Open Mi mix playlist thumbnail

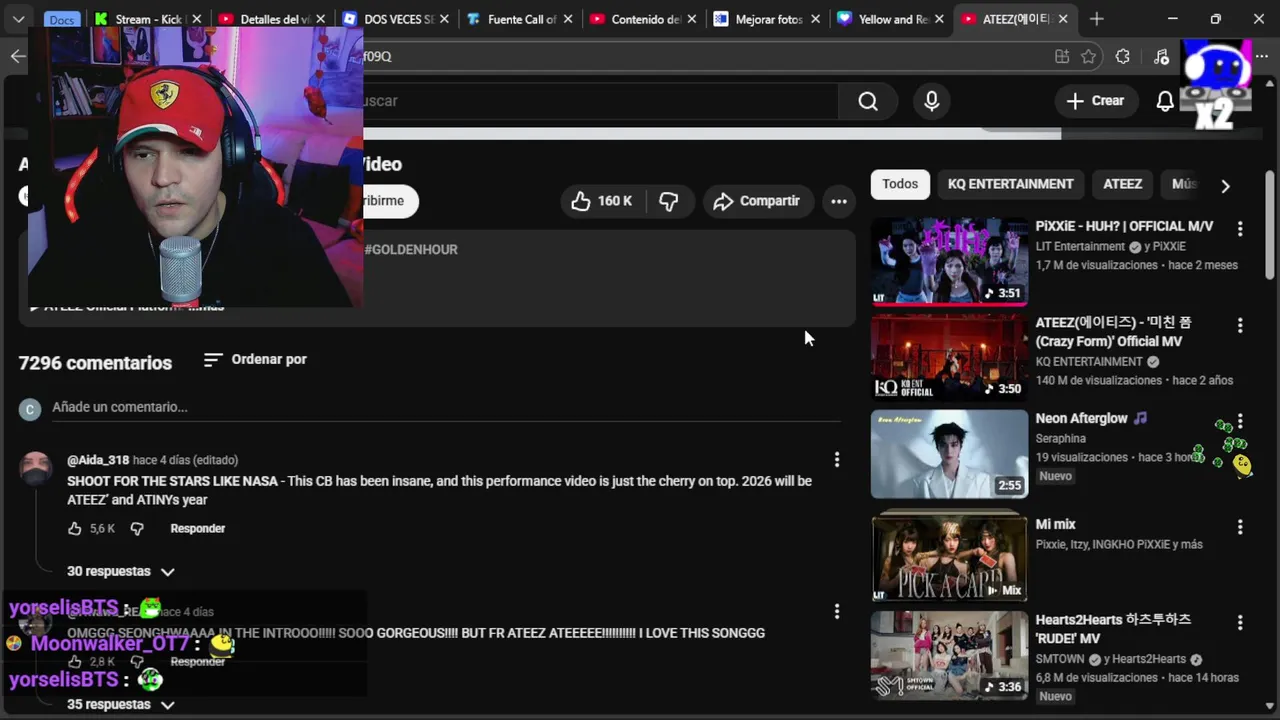(949, 558)
